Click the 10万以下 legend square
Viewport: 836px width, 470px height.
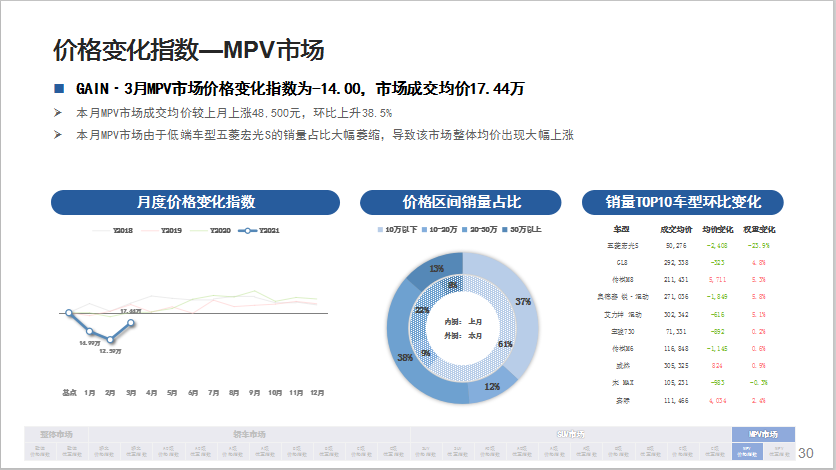pos(381,230)
